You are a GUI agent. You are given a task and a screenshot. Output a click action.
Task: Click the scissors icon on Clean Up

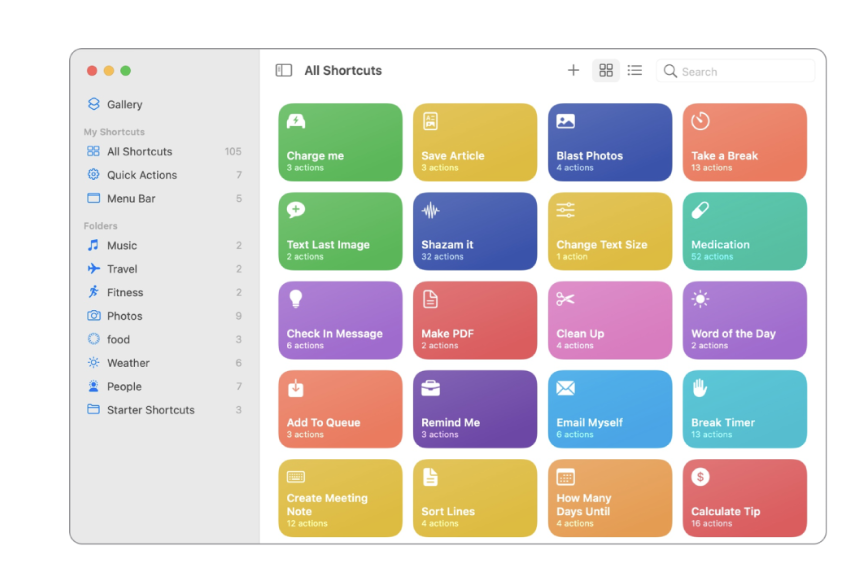(x=565, y=299)
